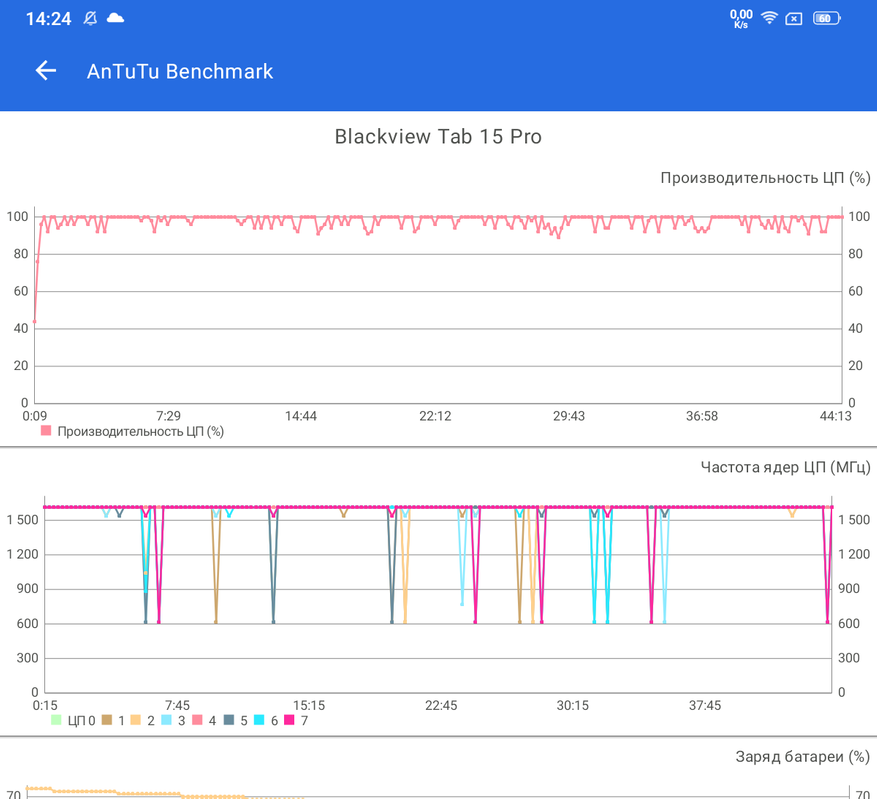Tap the core 7 magenta legend swatch

pyautogui.click(x=289, y=720)
